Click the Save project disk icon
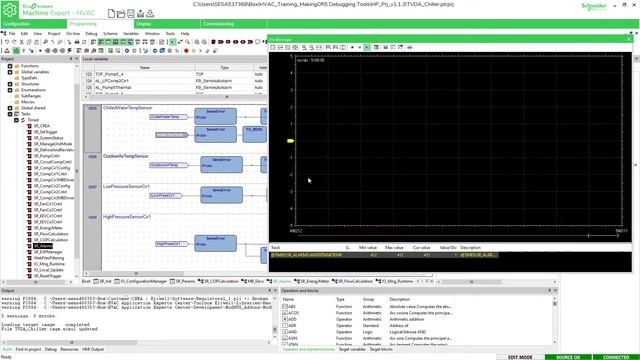The image size is (640, 360). 131,13
